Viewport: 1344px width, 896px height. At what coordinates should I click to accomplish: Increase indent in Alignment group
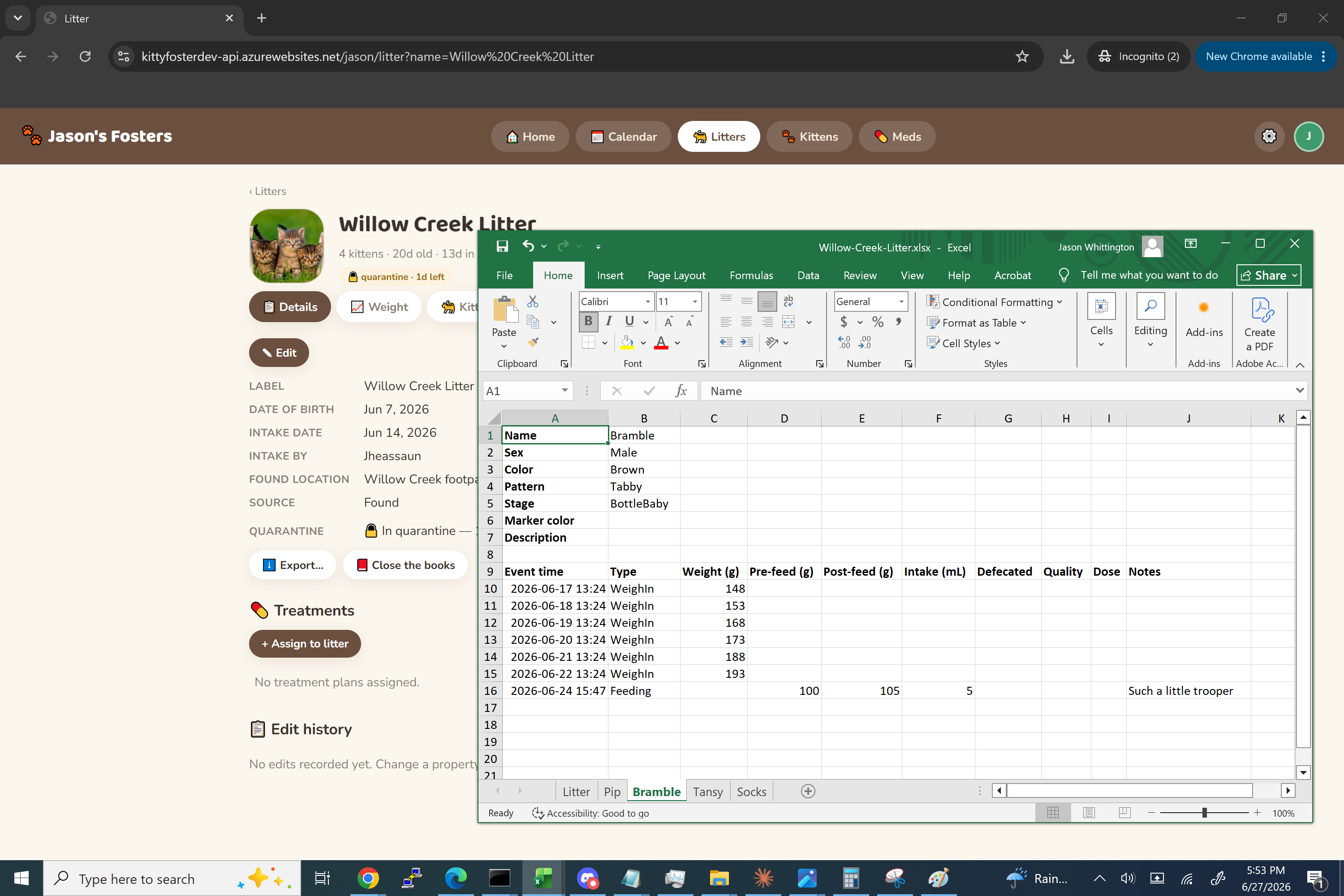(747, 342)
